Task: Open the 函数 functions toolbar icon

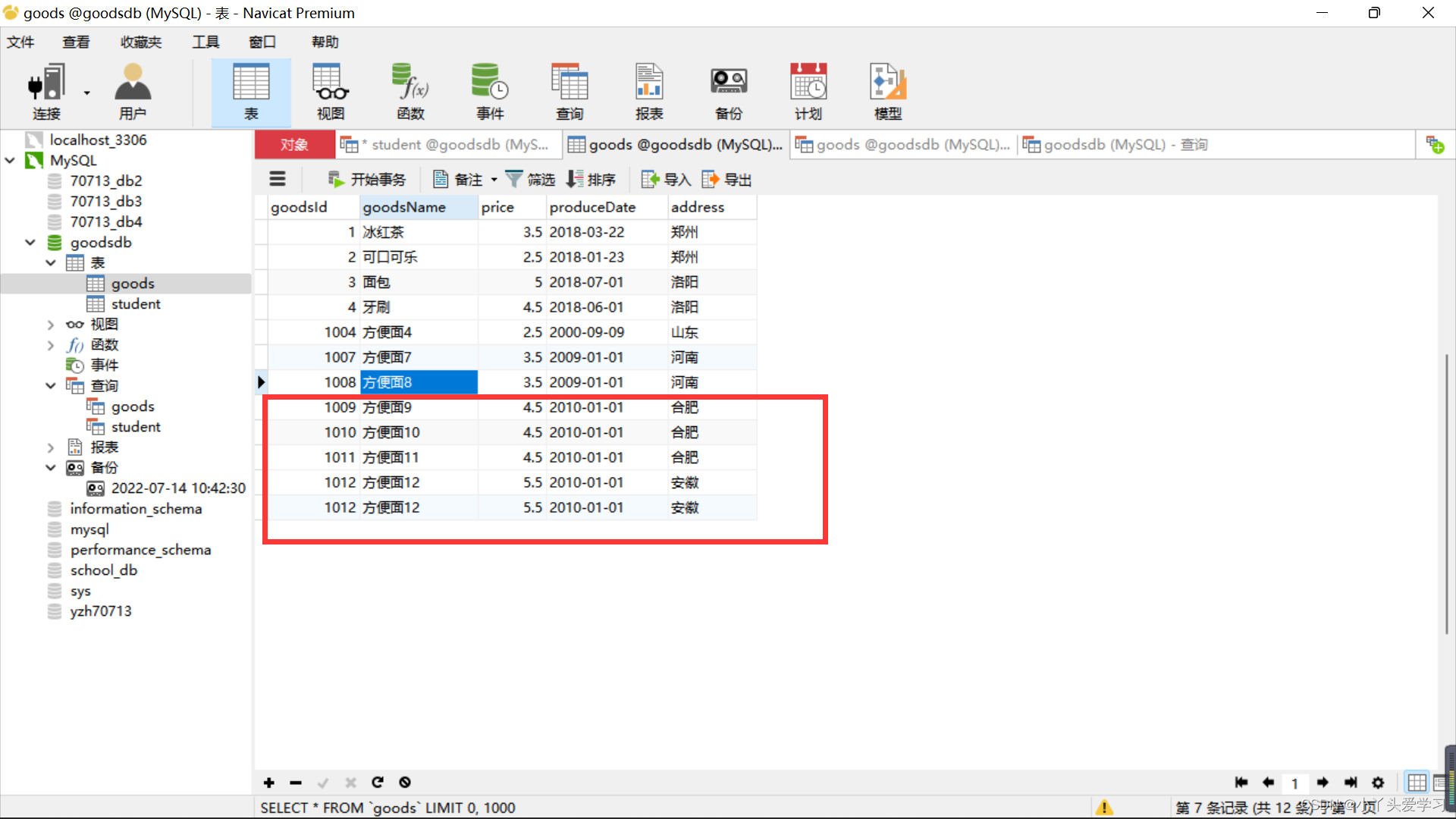Action: 410,91
